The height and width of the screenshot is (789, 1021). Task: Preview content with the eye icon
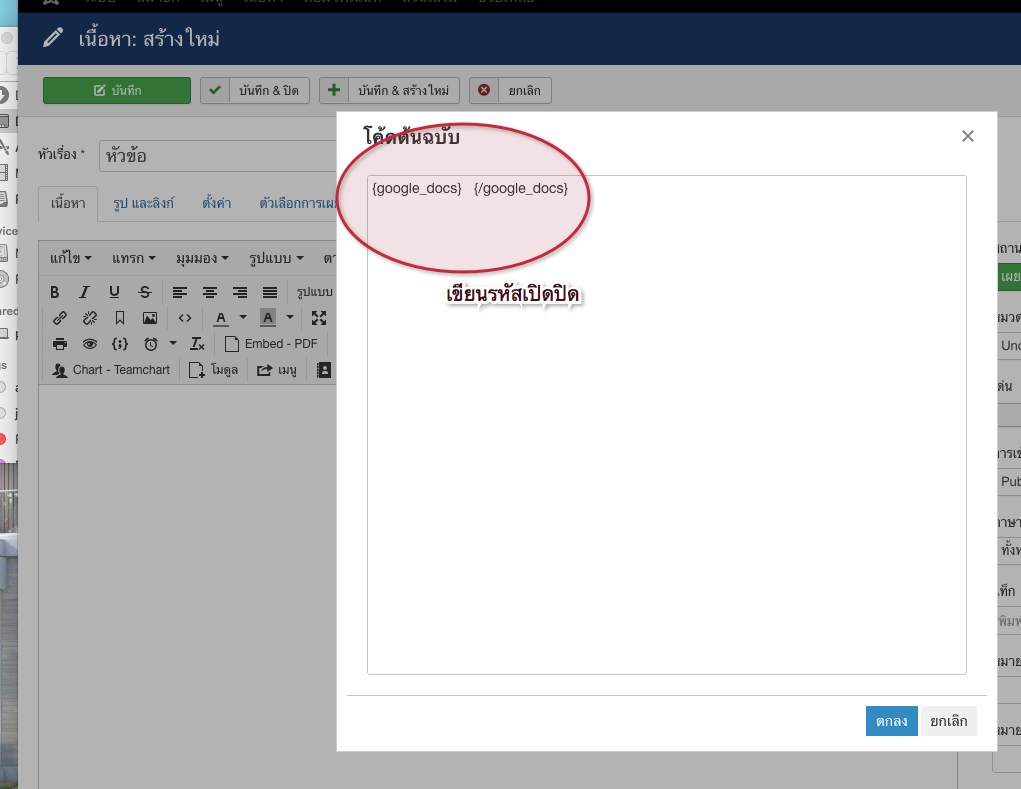point(90,344)
